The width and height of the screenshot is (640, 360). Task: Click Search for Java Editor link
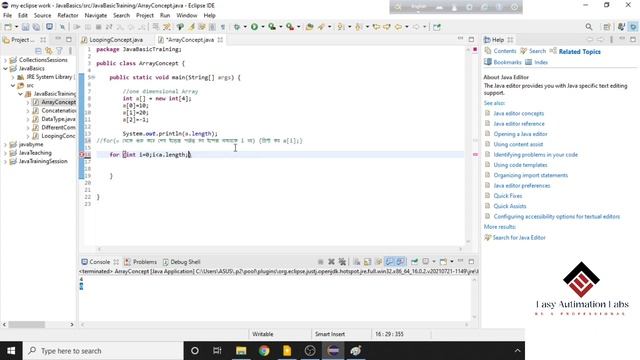coord(519,238)
